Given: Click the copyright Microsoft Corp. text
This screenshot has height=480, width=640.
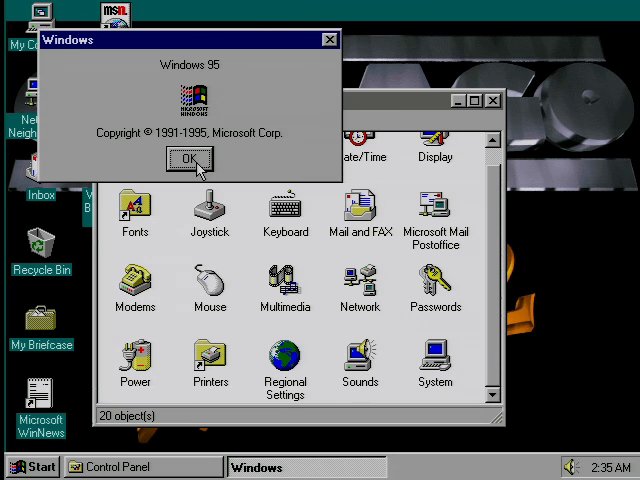Looking at the screenshot, I should 189,133.
